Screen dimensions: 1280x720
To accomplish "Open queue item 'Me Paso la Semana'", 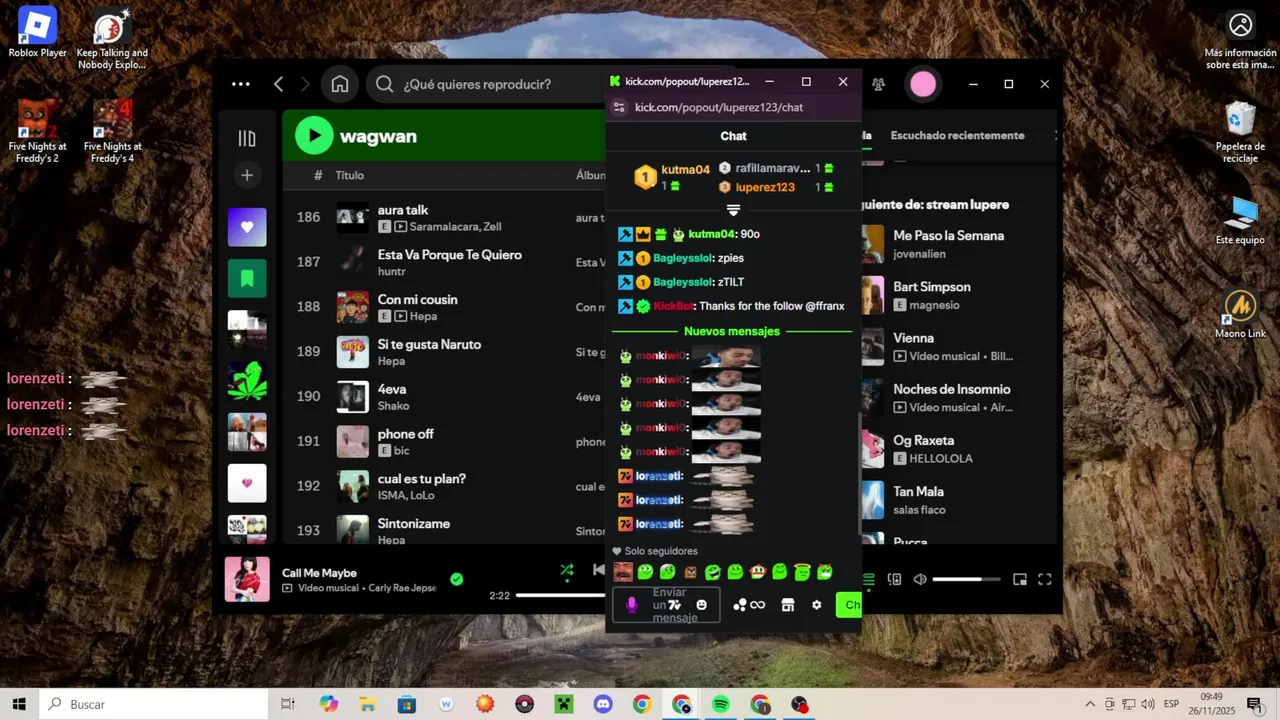I will pos(948,236).
